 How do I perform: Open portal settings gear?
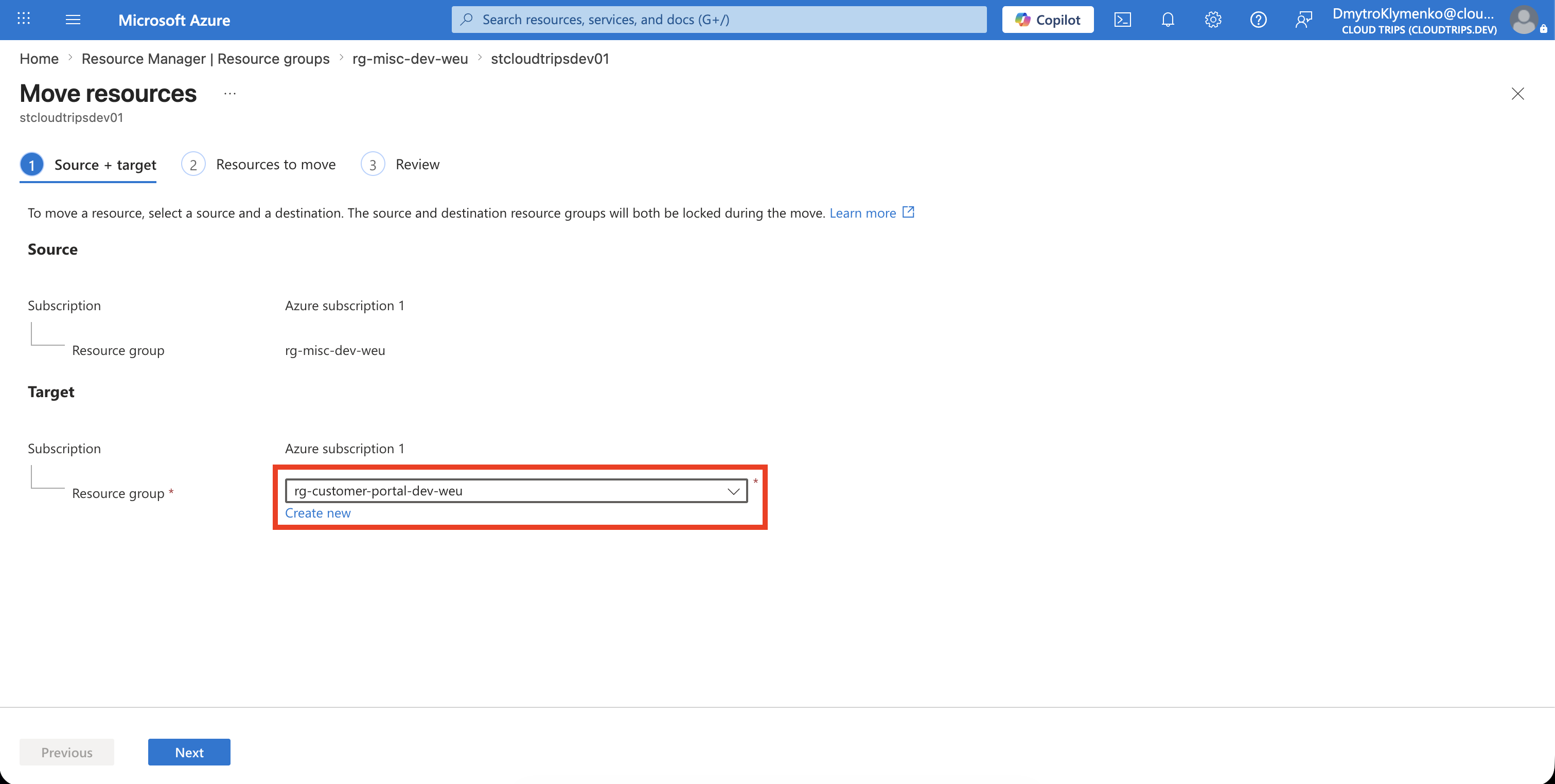(1213, 20)
